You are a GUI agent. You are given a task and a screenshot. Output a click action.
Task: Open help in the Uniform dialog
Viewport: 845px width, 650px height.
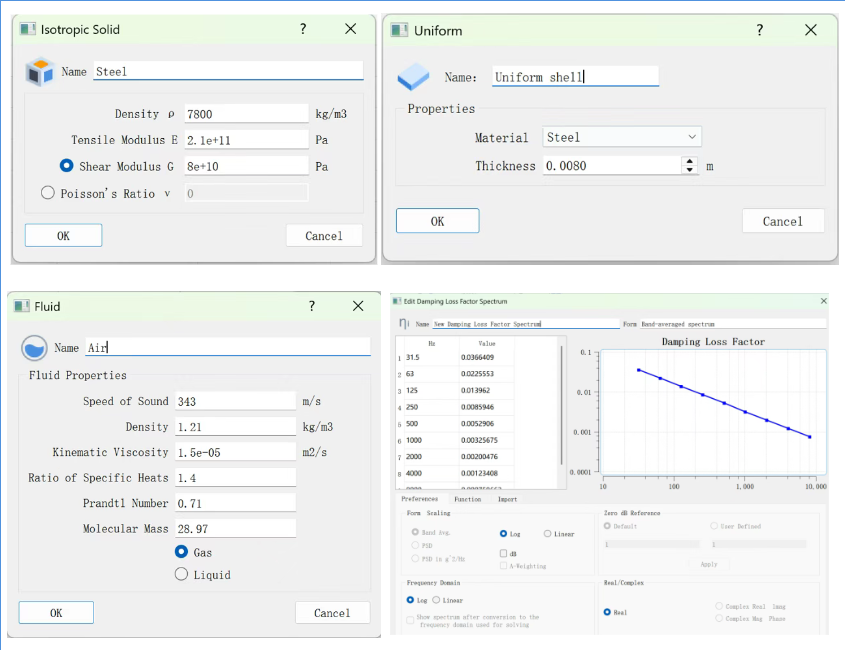pyautogui.click(x=759, y=30)
